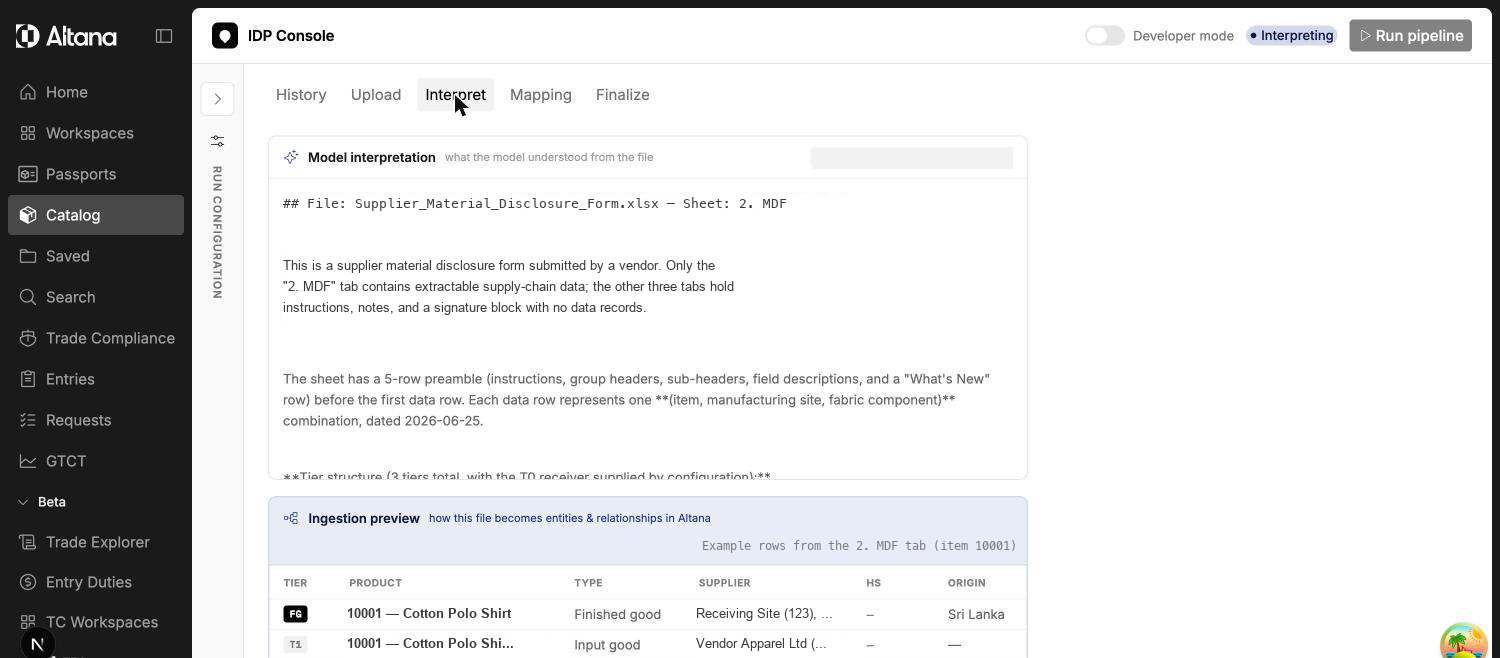
Task: Open Workspaces from the sidebar
Action: pyautogui.click(x=96, y=133)
